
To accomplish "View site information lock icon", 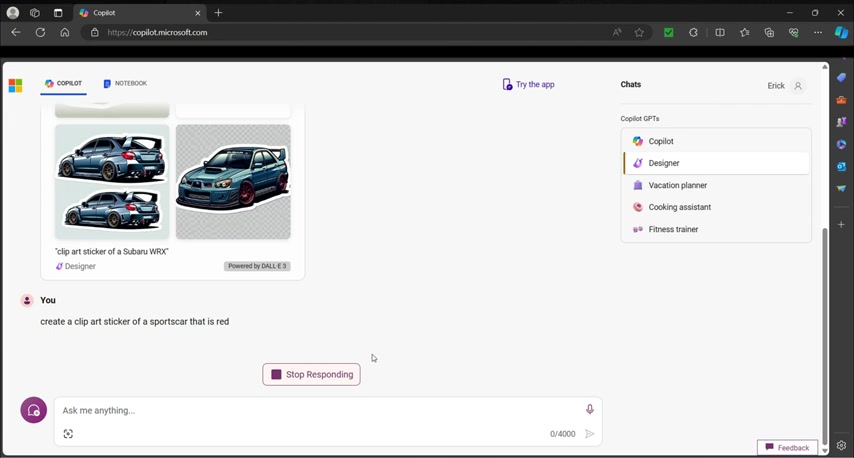I will pyautogui.click(x=95, y=32).
